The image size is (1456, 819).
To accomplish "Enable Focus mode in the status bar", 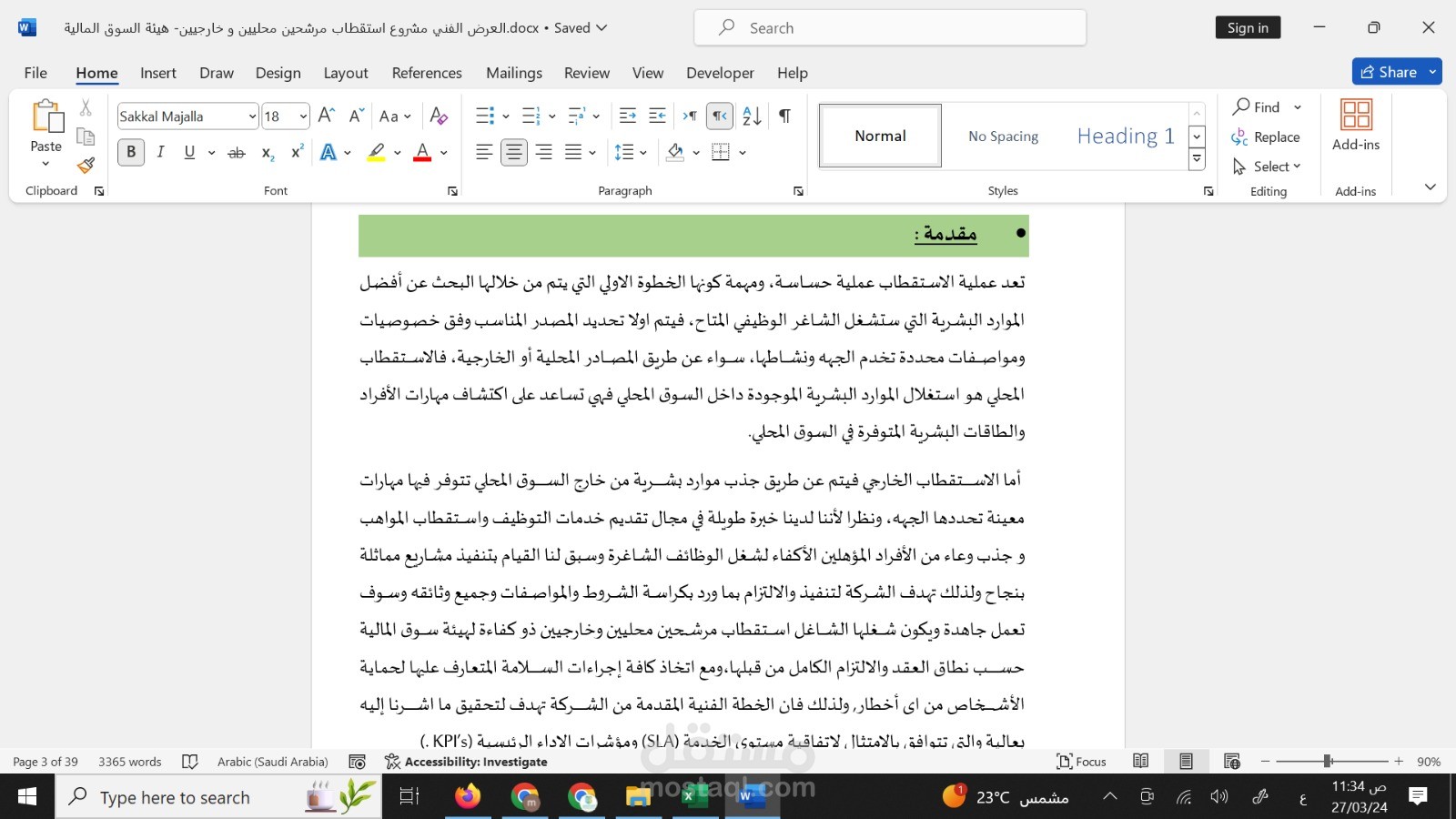I will (1081, 762).
